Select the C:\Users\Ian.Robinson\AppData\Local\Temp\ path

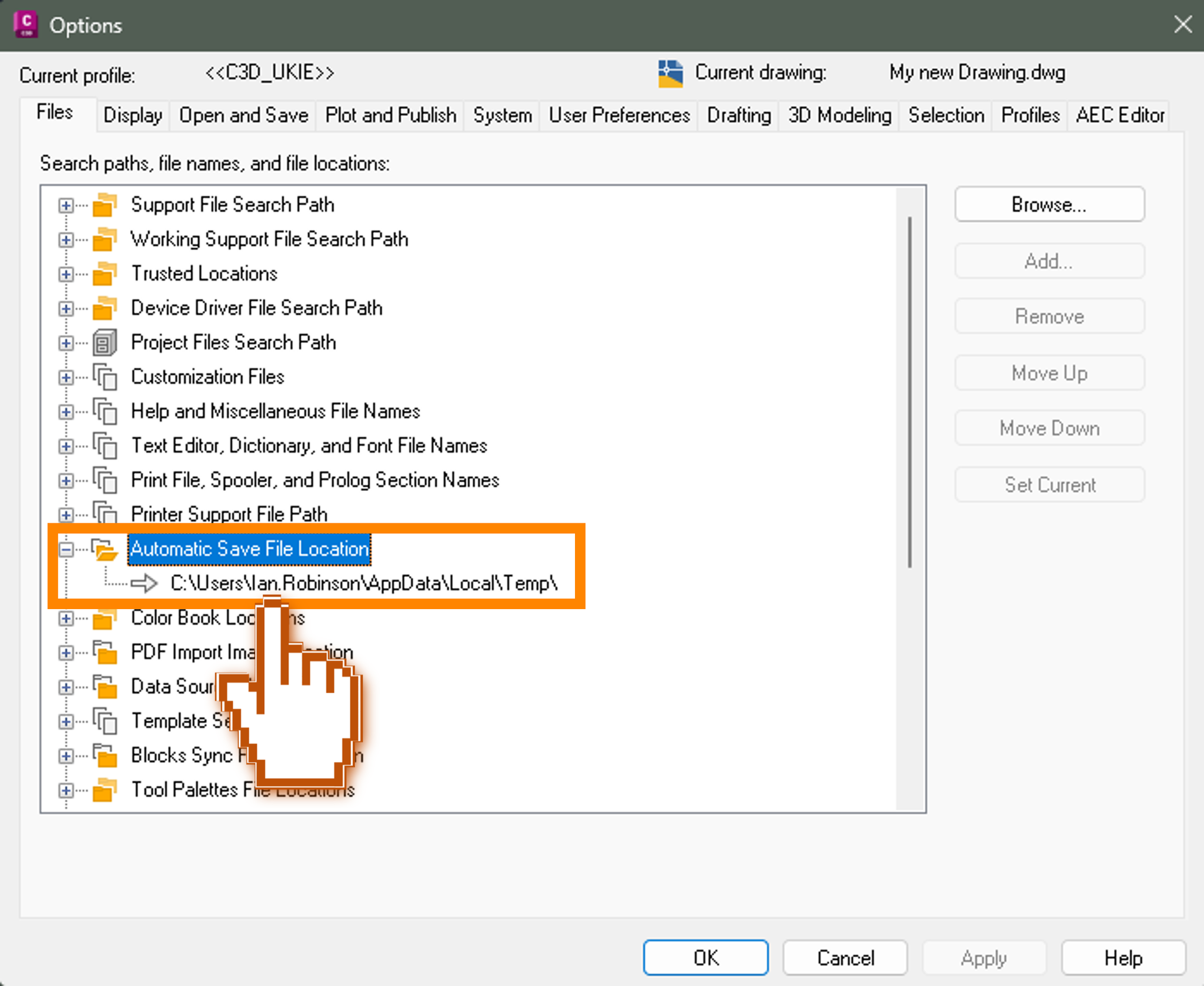(x=364, y=583)
